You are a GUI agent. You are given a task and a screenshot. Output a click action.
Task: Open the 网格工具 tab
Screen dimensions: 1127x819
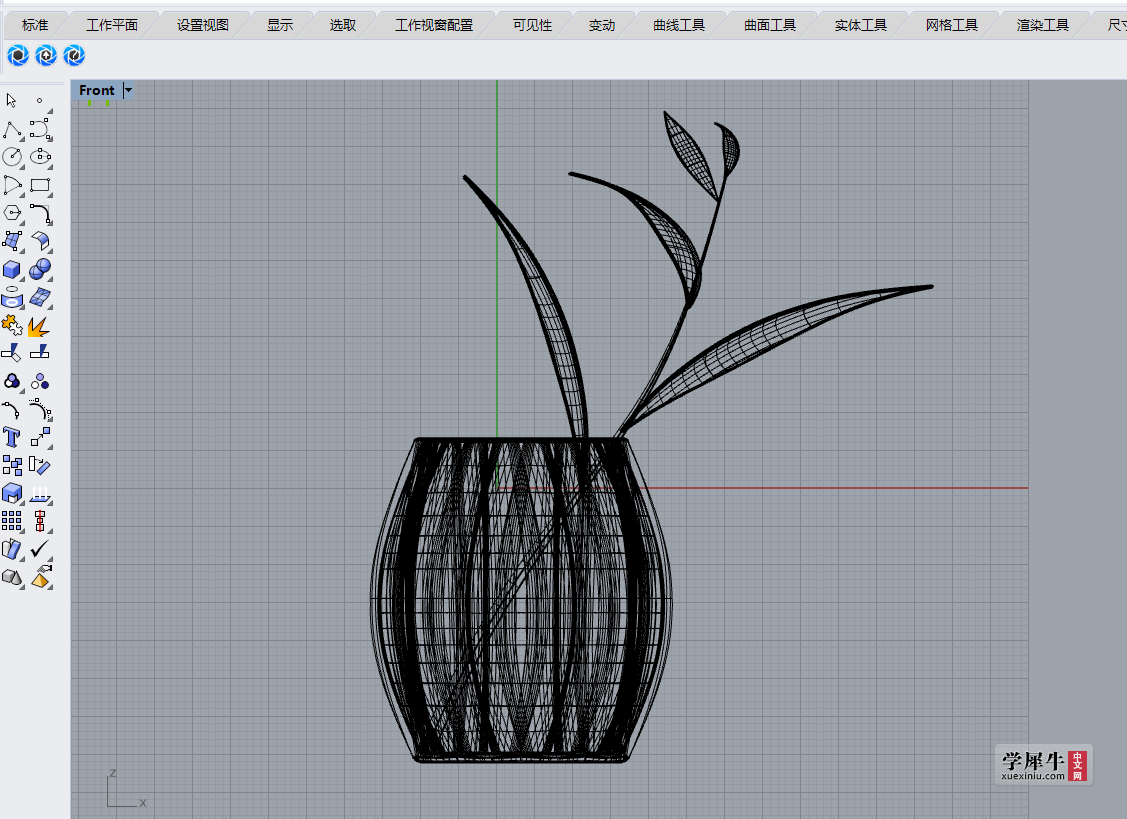point(952,25)
